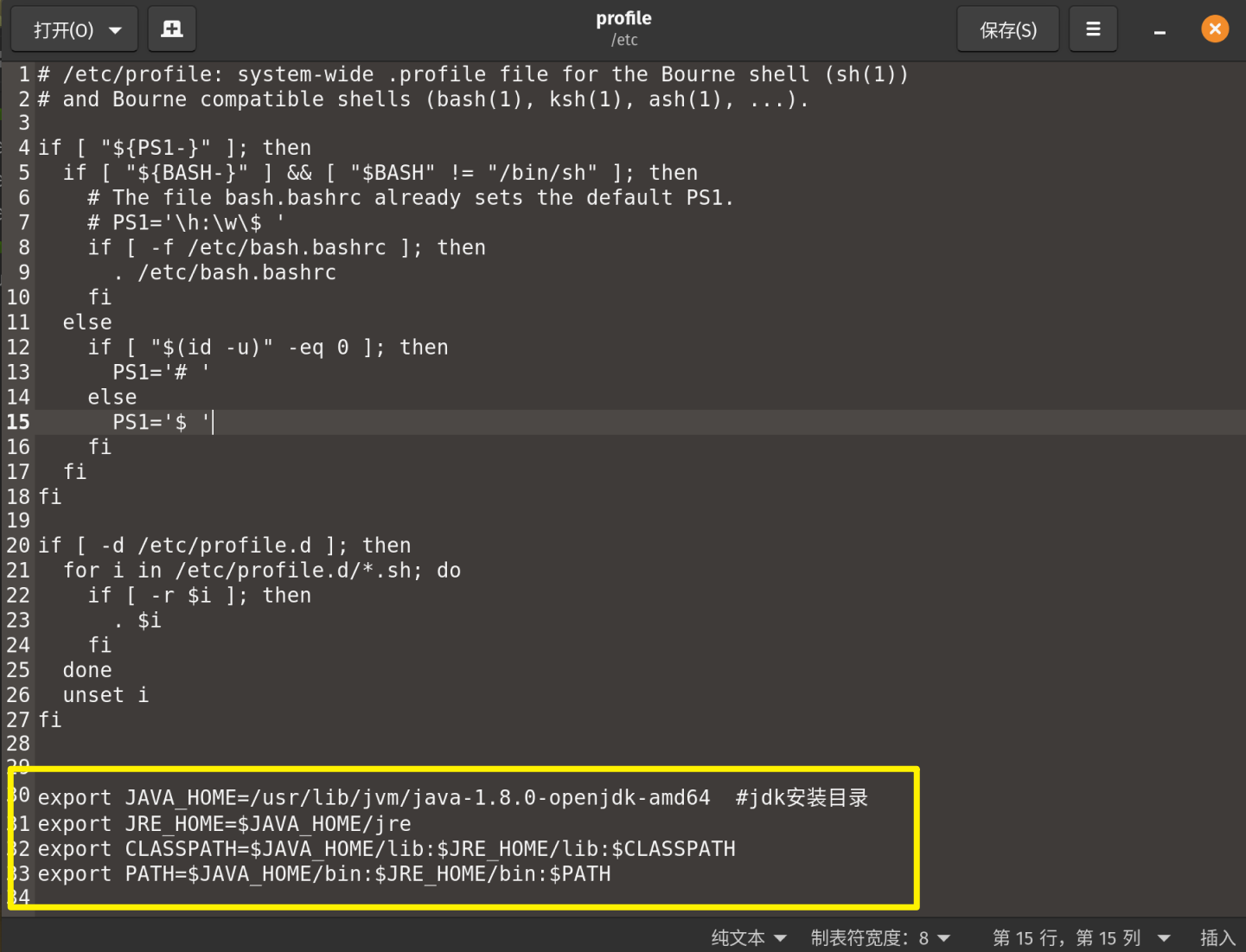Open a new tab with the new-document icon
Viewport: 1246px width, 952px height.
pyautogui.click(x=171, y=29)
